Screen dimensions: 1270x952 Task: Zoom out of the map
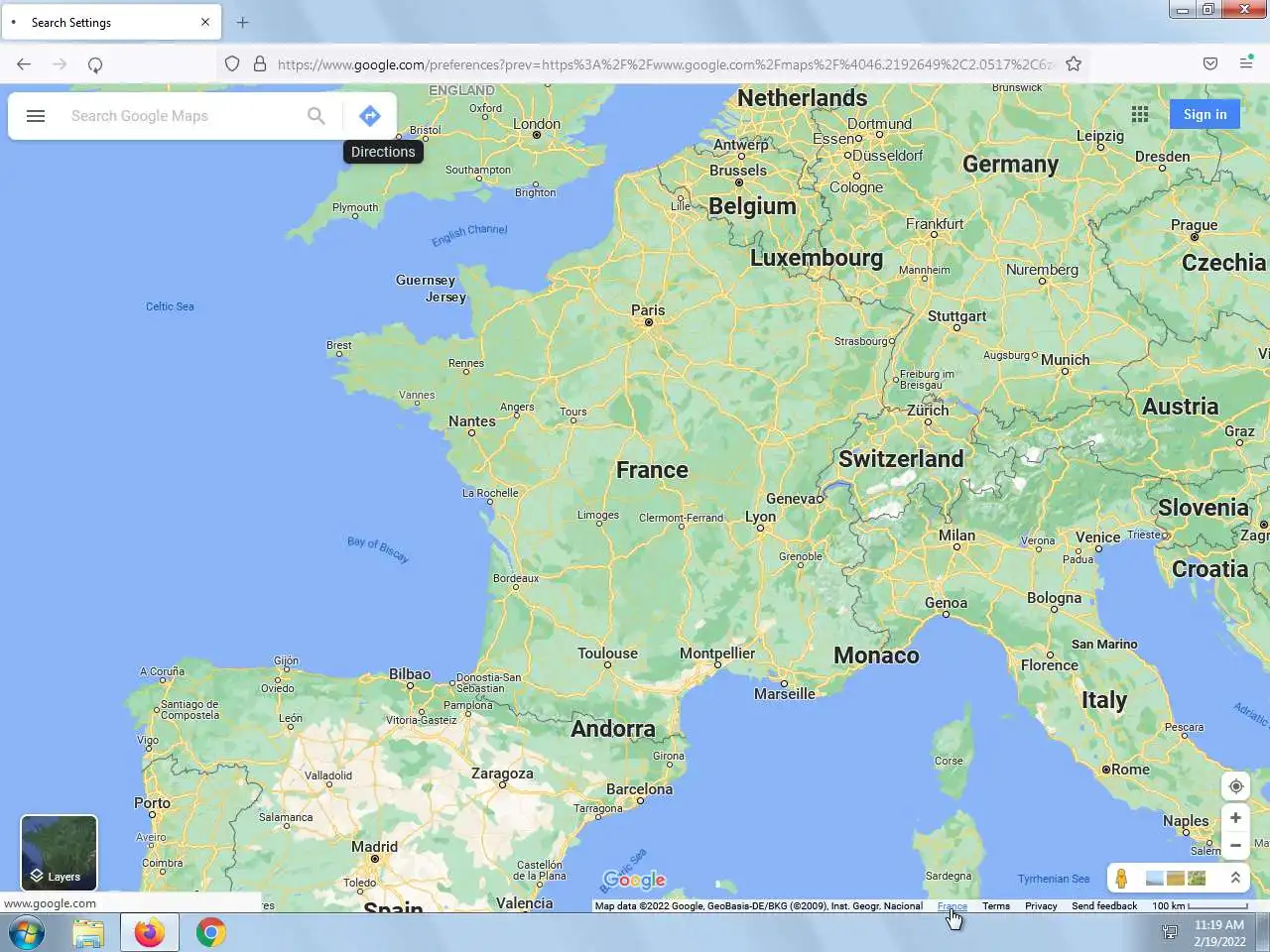(x=1235, y=846)
